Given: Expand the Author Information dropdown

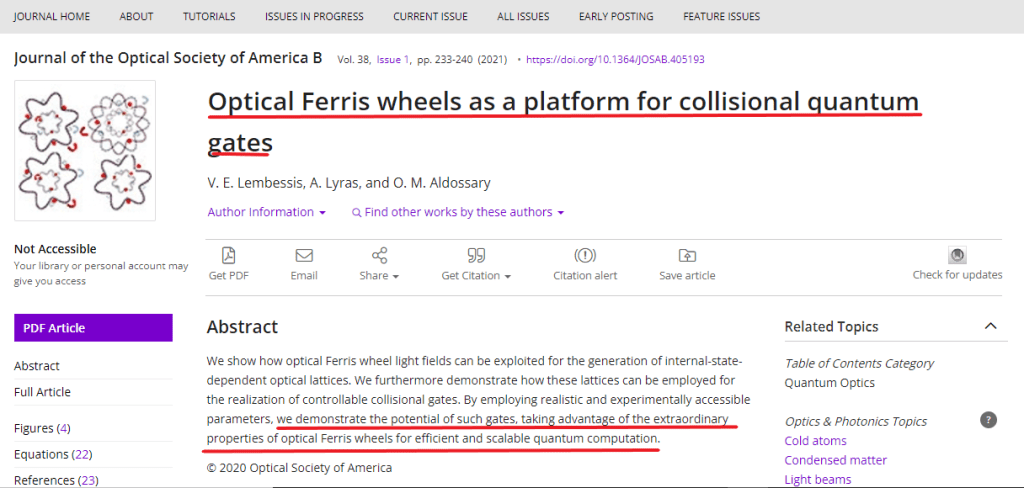Looking at the screenshot, I should [x=266, y=212].
